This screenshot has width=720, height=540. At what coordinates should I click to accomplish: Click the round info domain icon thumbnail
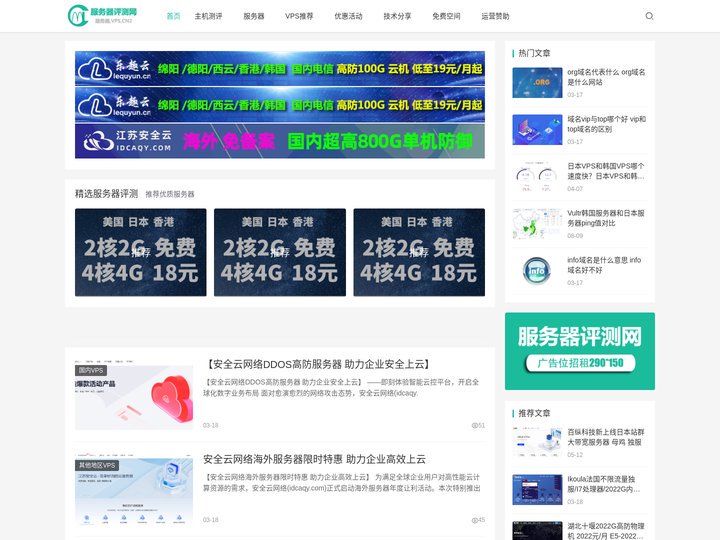click(537, 270)
